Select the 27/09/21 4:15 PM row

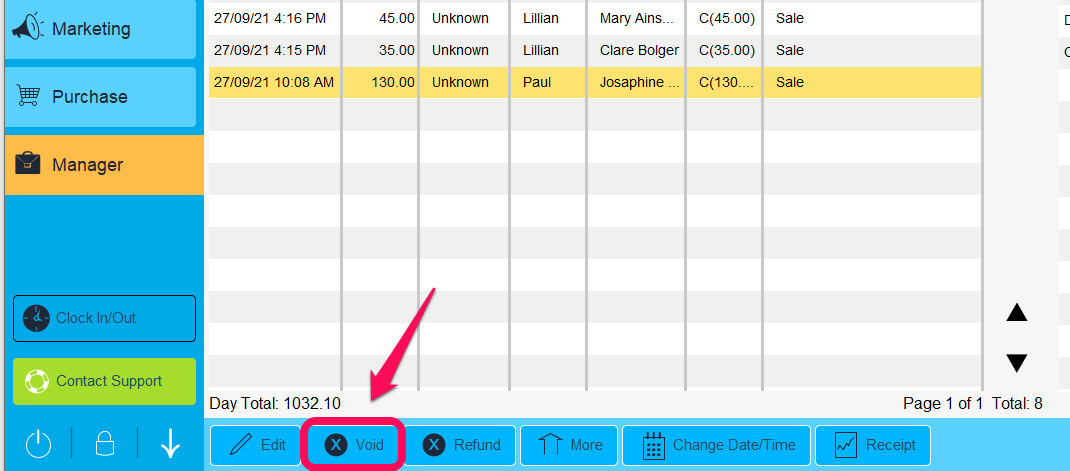[594, 51]
